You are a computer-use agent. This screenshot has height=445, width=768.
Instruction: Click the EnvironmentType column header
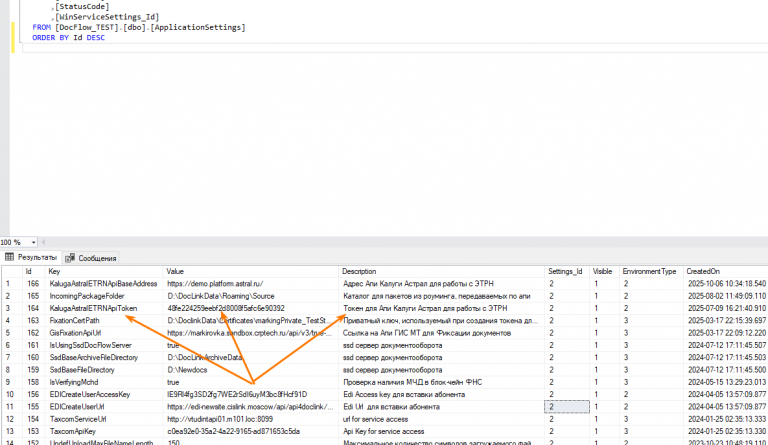pyautogui.click(x=651, y=271)
